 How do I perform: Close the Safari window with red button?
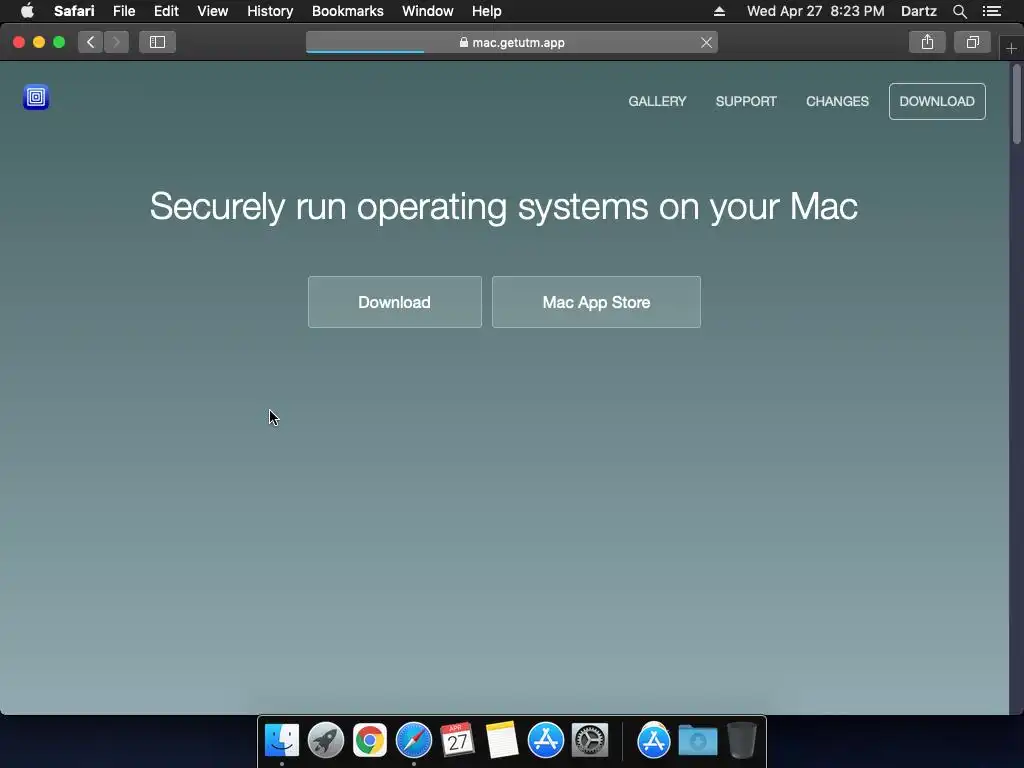(19, 42)
